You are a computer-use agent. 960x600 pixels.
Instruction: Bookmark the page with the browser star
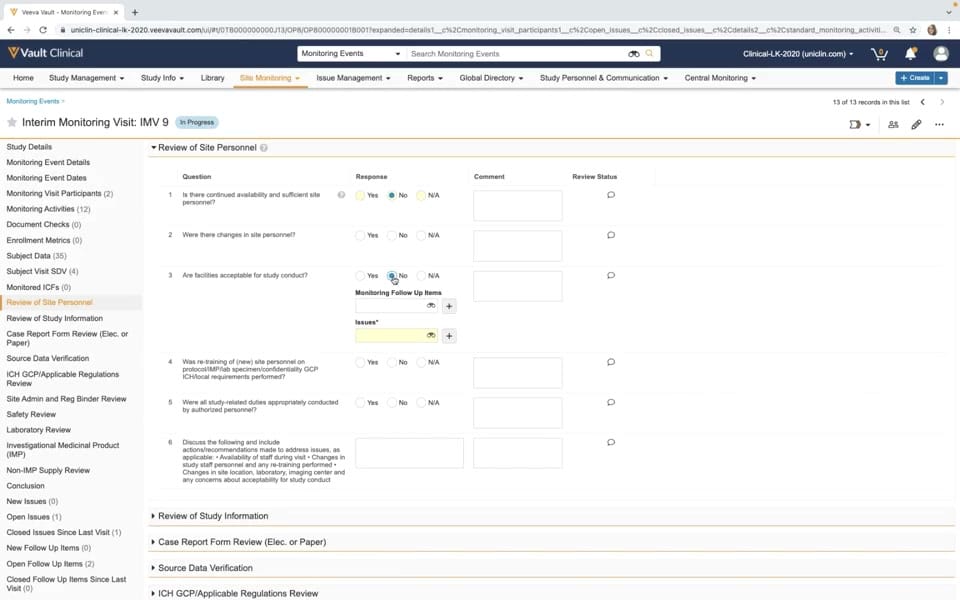pyautogui.click(x=913, y=29)
